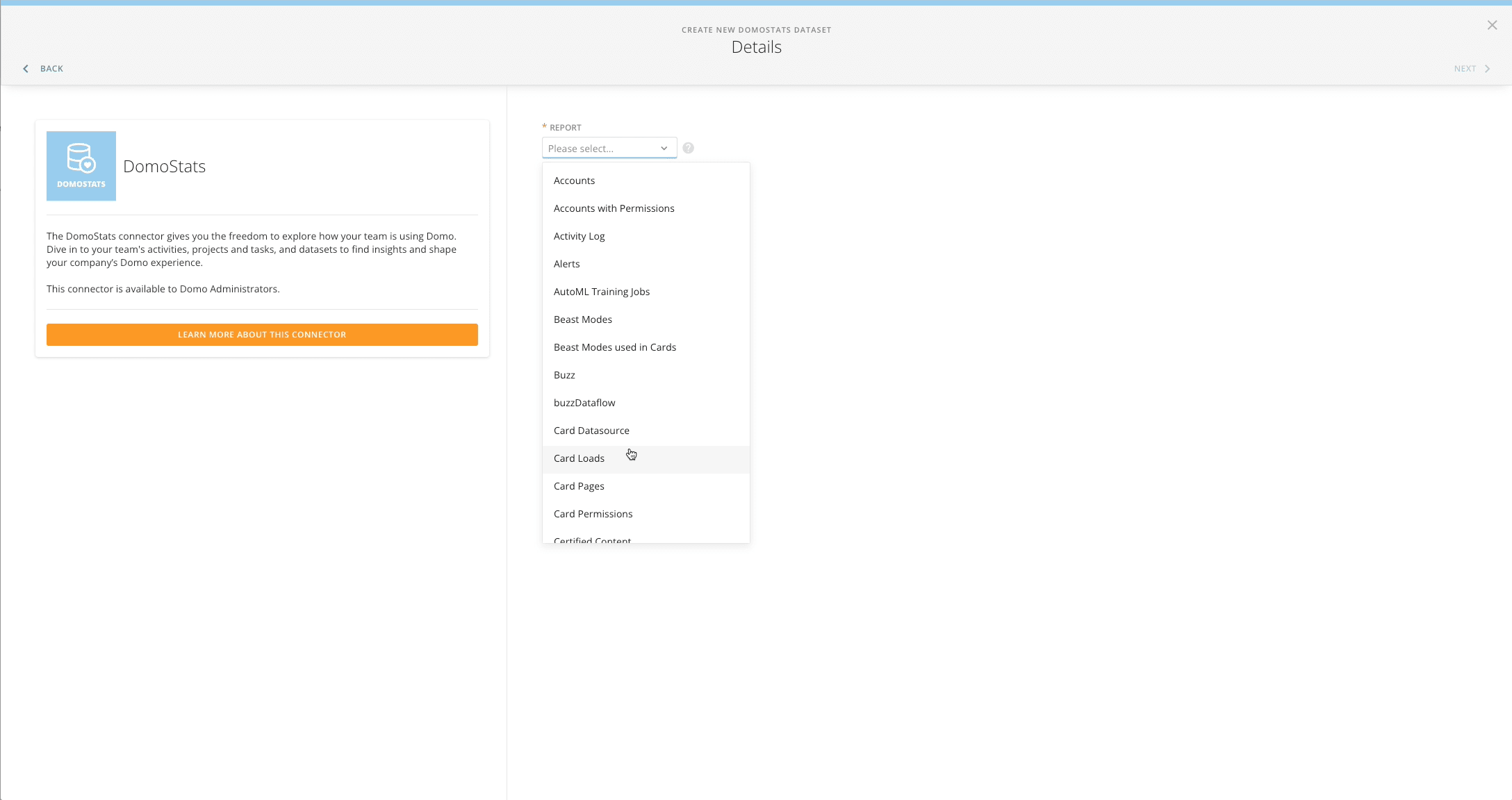Screen dimensions: 1512x800
Task: Pick Alerts in the dropdown list
Action: click(566, 264)
